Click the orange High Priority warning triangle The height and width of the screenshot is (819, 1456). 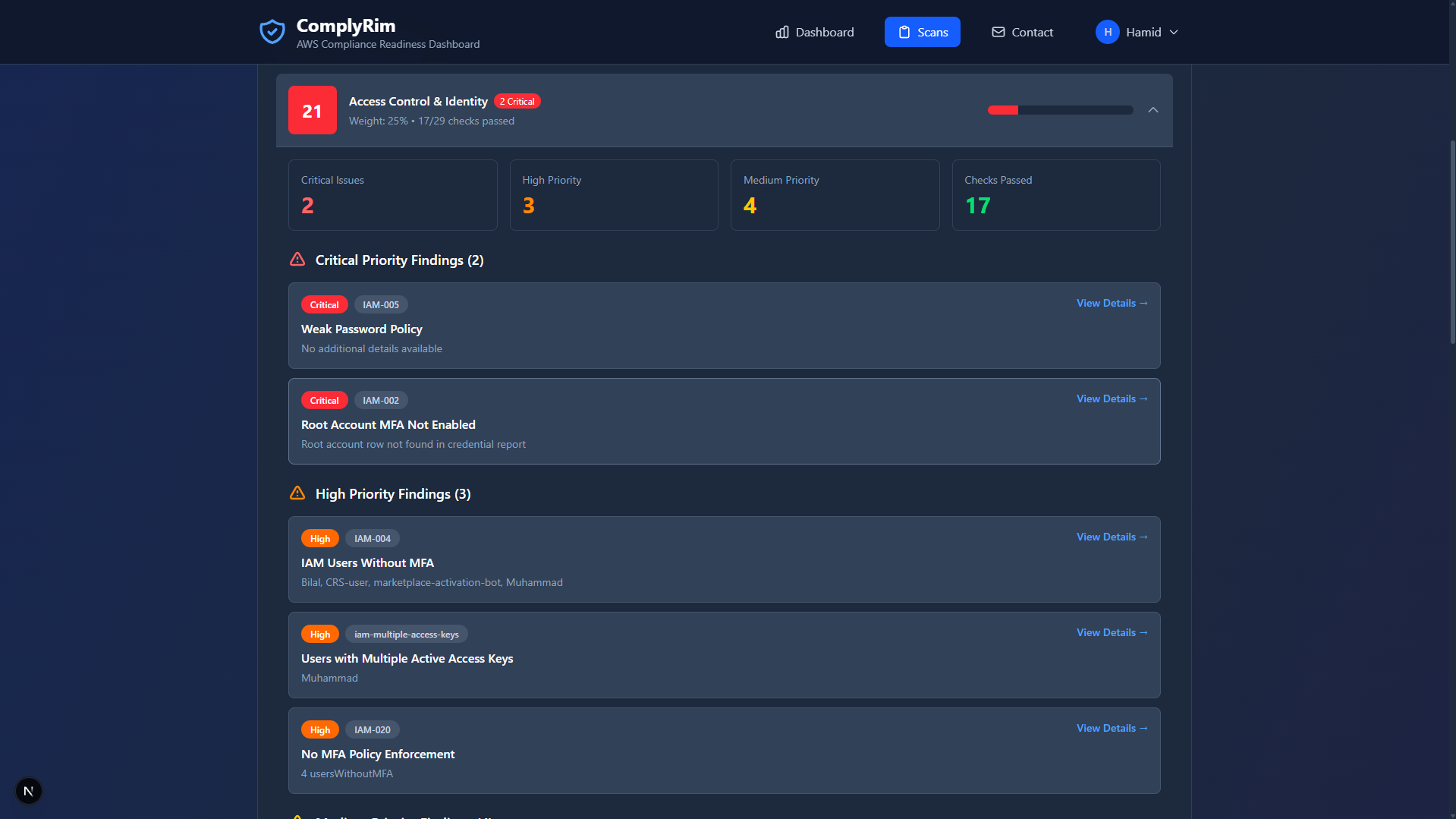point(297,493)
